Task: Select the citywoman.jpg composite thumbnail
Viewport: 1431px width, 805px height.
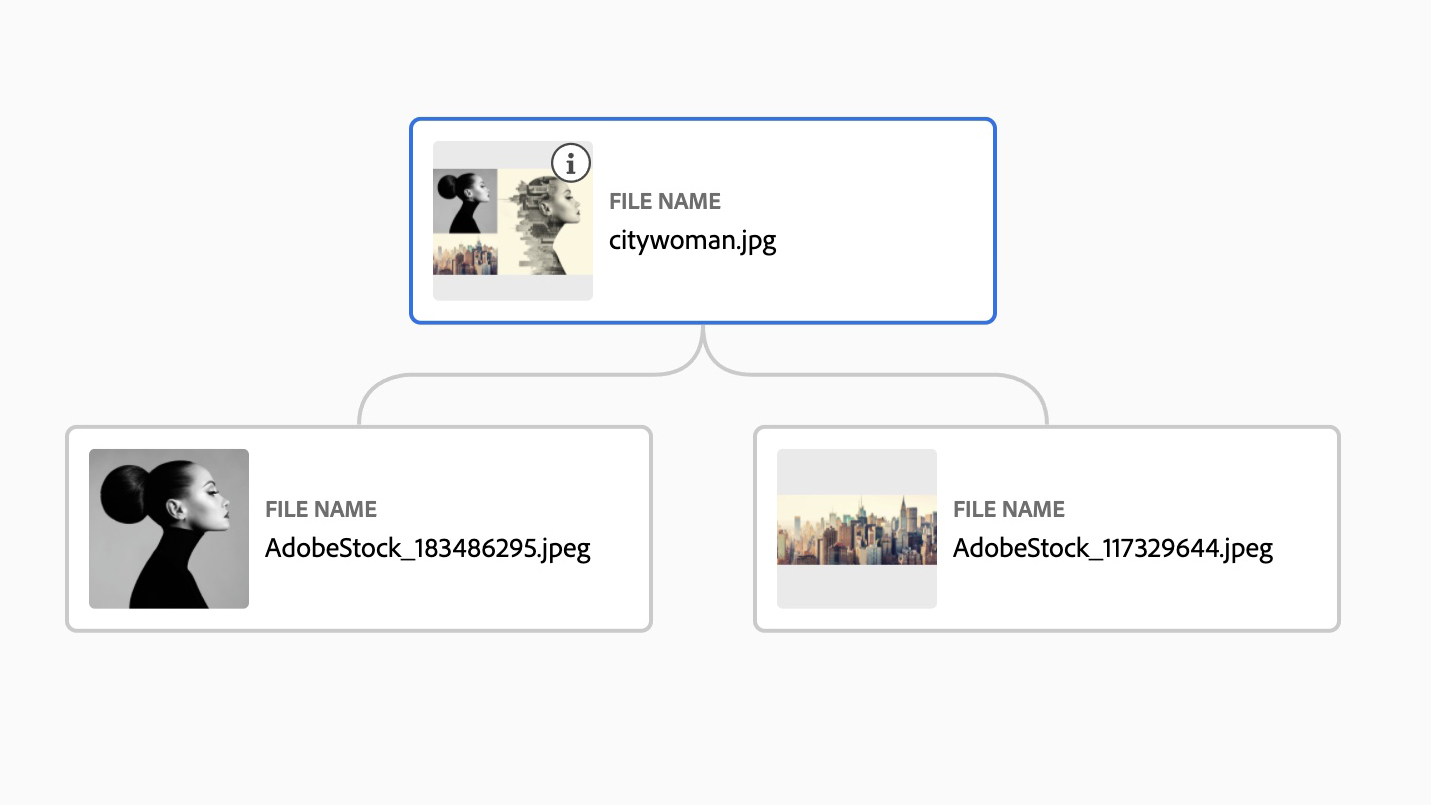Action: point(513,221)
